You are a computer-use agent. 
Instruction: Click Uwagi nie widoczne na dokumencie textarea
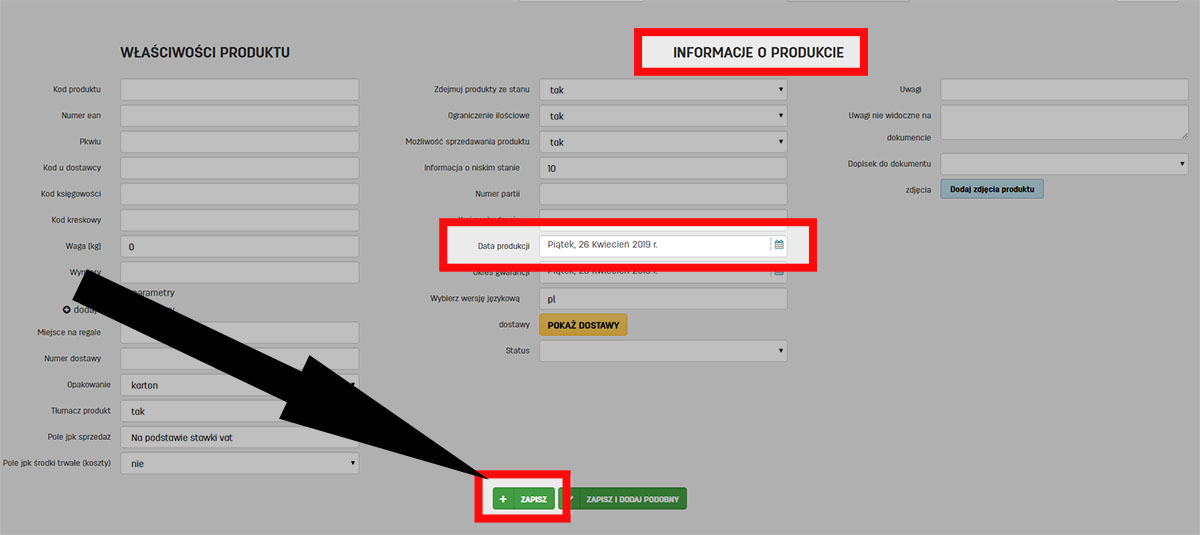pos(1064,122)
